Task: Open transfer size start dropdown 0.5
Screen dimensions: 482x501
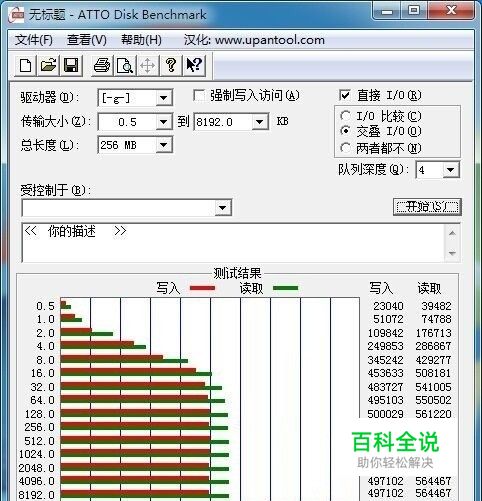Action: (163, 122)
